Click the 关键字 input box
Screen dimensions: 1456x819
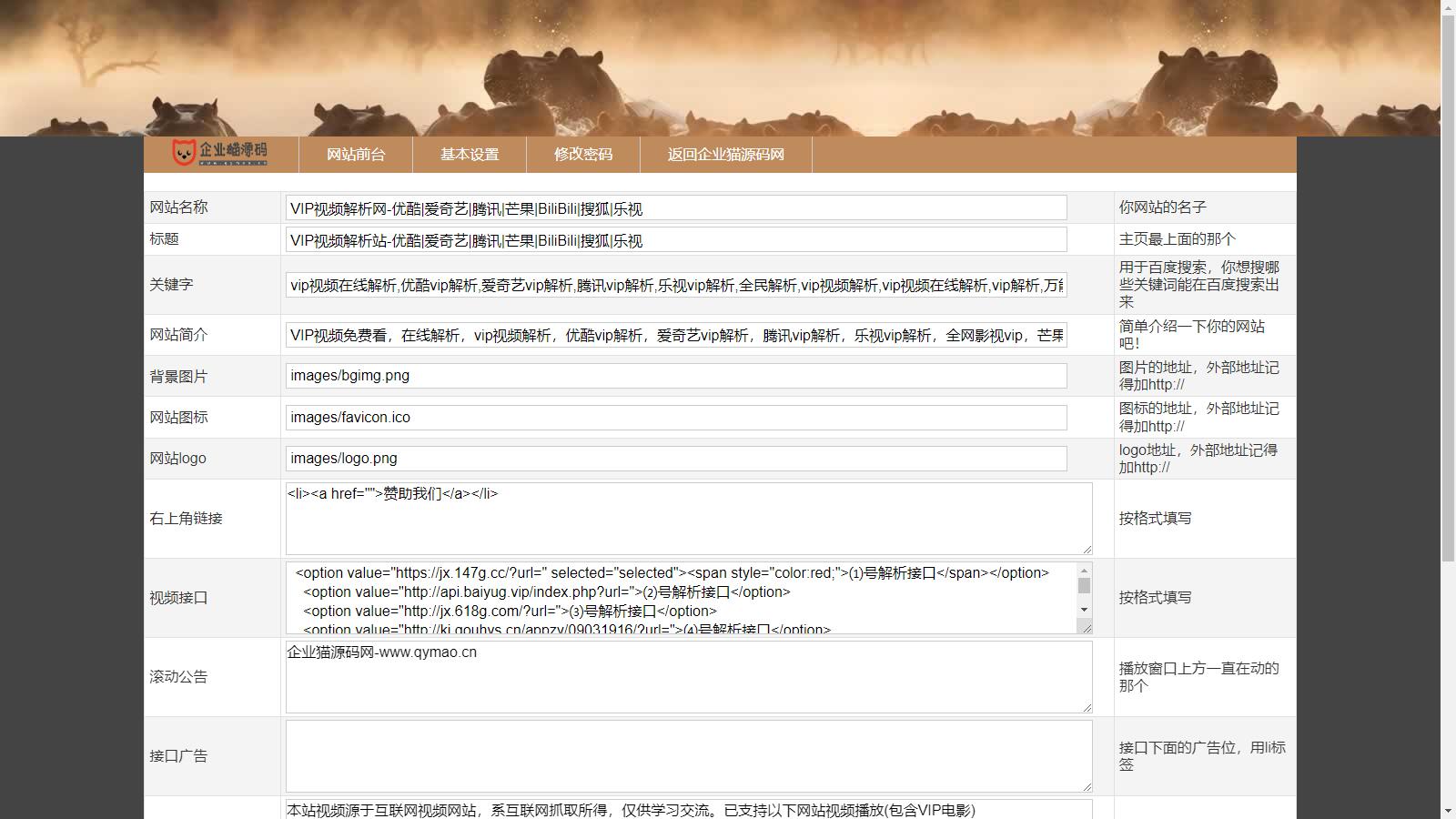(675, 285)
